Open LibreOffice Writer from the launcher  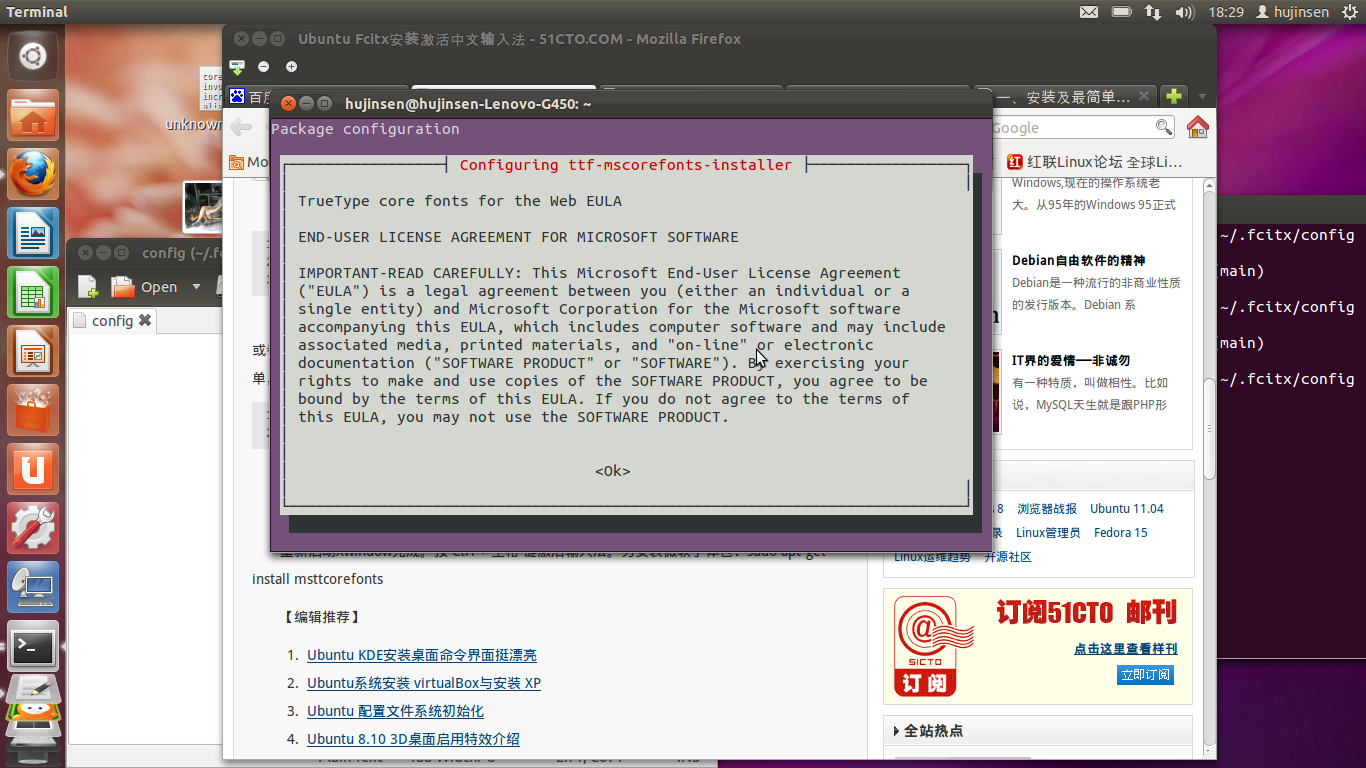pyautogui.click(x=33, y=234)
